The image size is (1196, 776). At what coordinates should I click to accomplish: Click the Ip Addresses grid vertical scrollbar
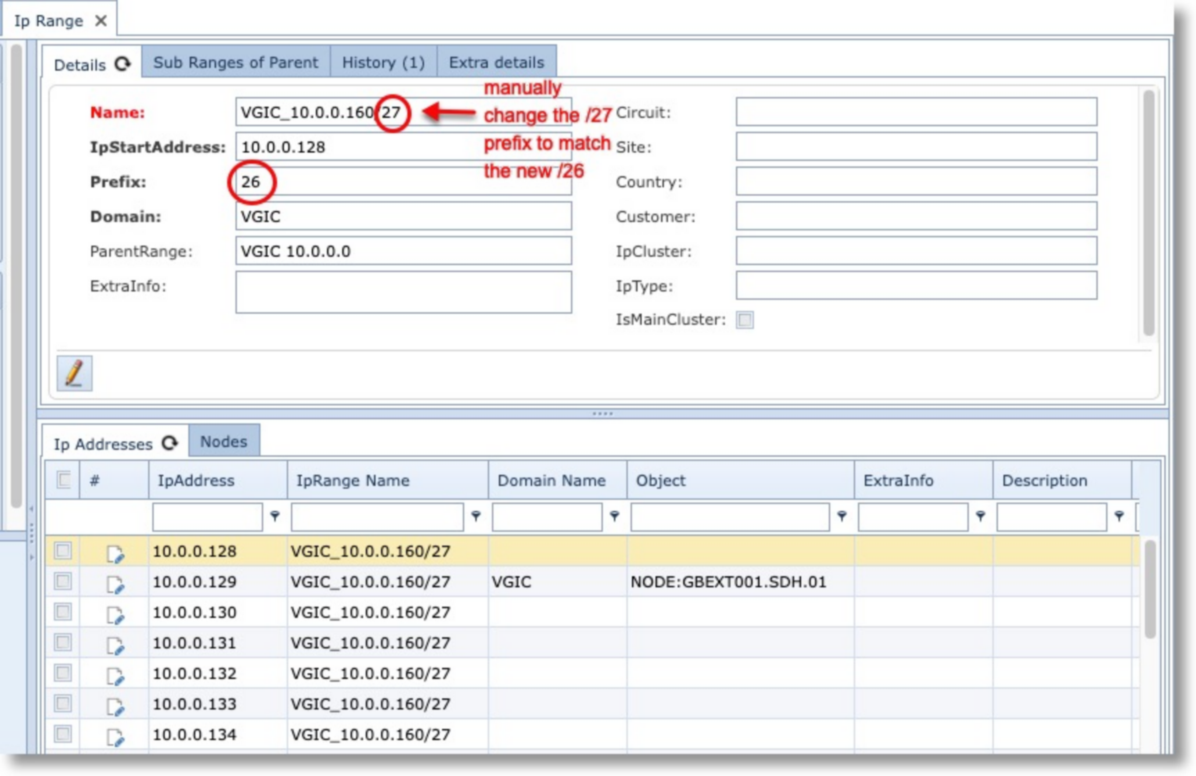click(x=1150, y=590)
